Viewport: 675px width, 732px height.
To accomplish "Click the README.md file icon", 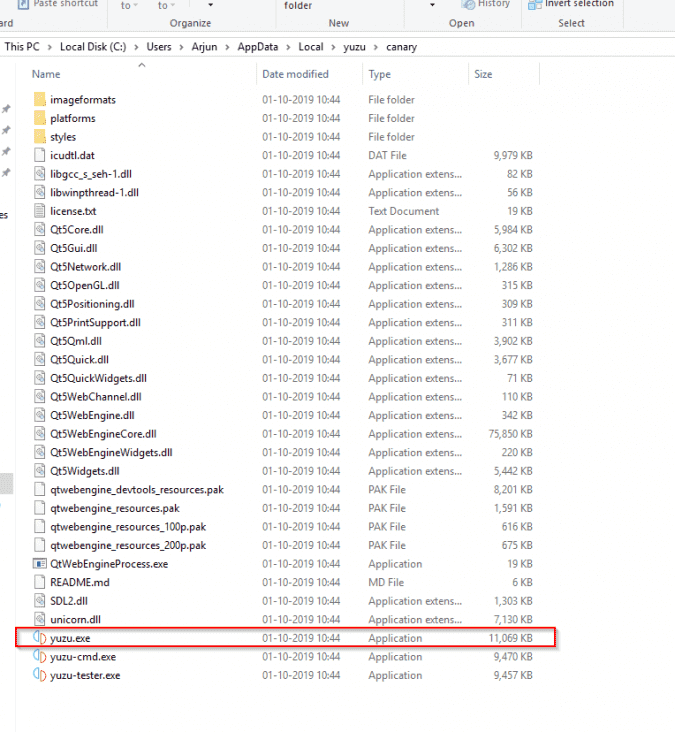I will (x=40, y=582).
